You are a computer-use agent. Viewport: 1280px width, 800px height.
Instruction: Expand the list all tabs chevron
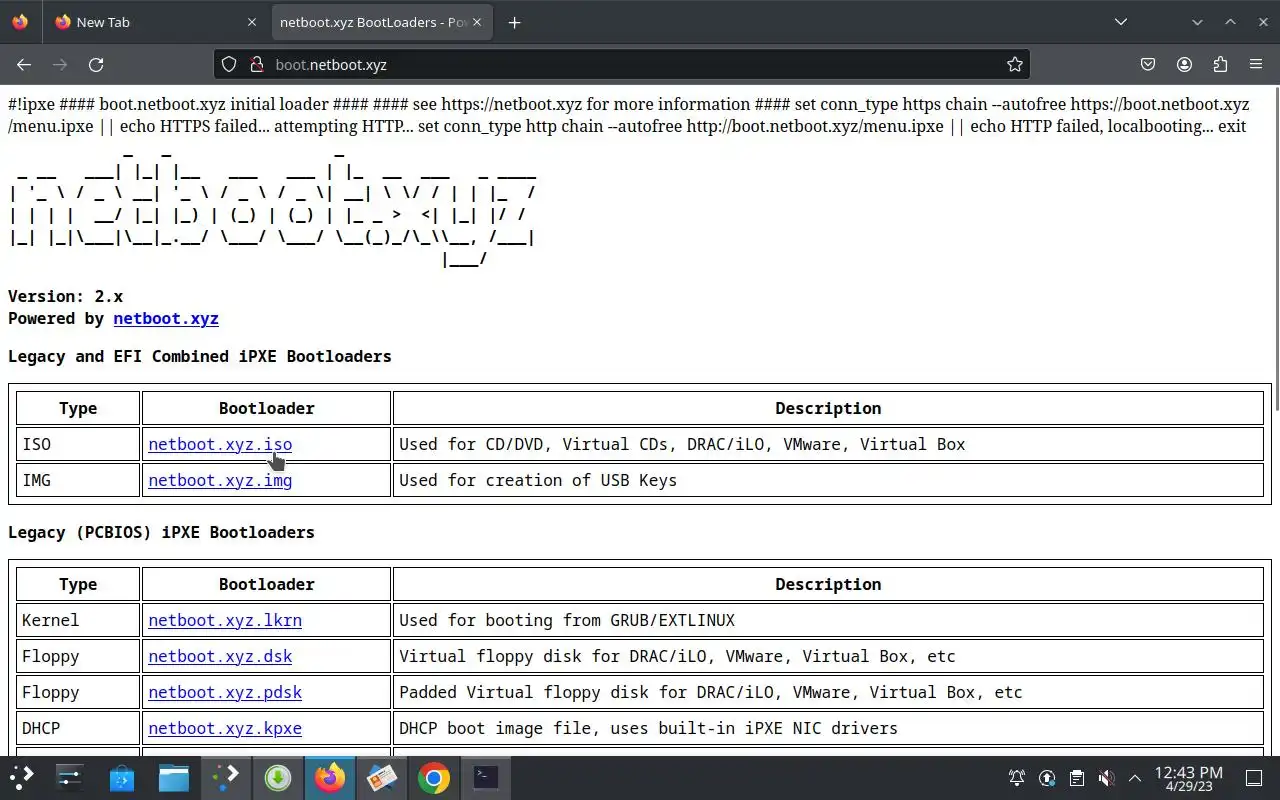tap(1121, 22)
